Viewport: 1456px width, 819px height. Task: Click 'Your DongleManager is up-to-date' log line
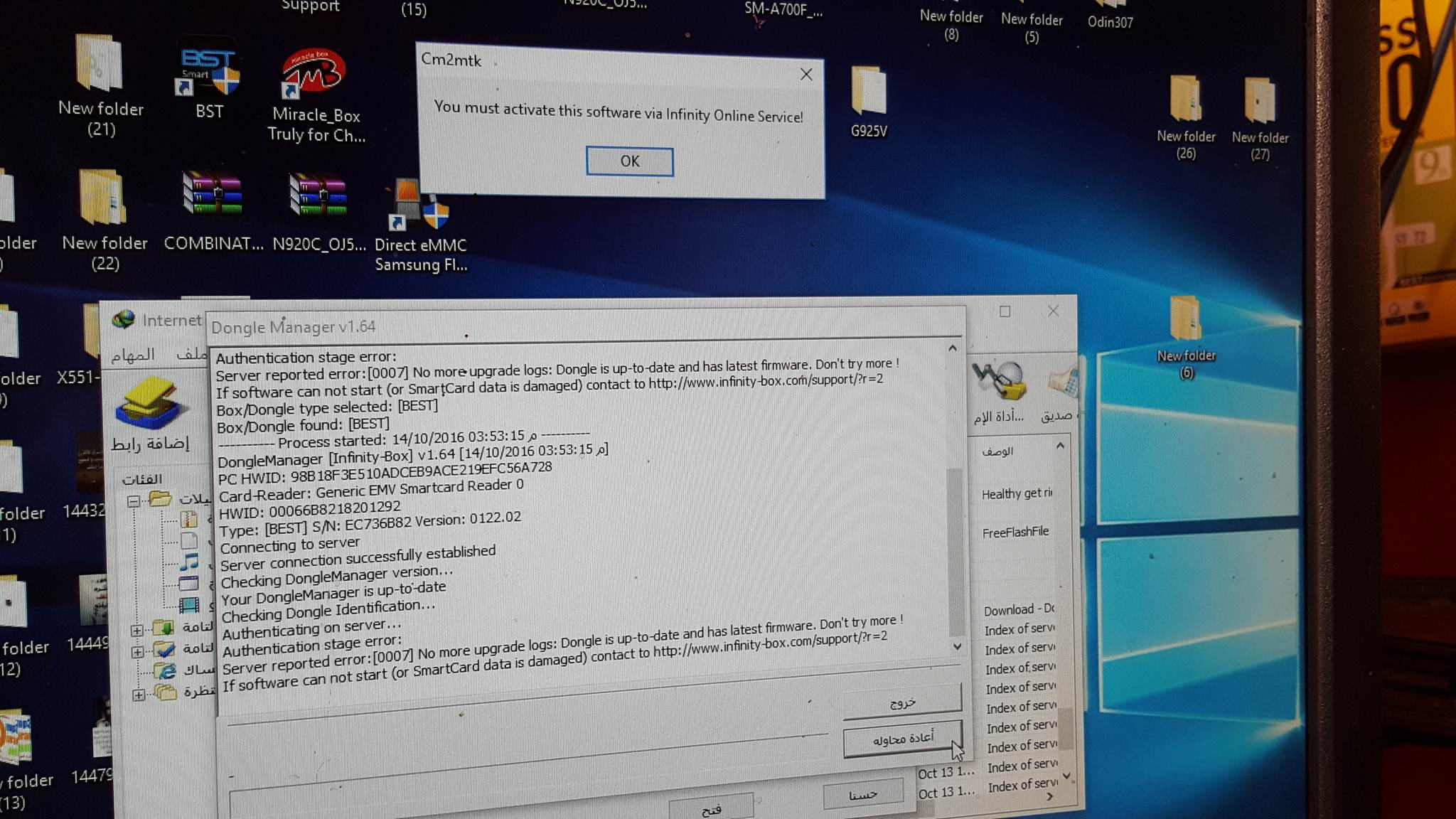tap(333, 594)
